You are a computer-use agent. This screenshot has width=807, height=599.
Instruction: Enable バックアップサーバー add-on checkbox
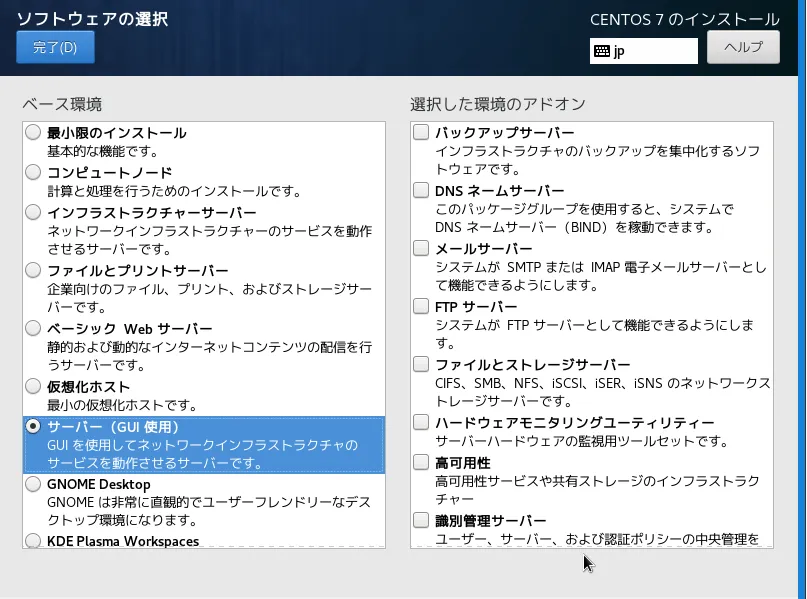point(421,132)
